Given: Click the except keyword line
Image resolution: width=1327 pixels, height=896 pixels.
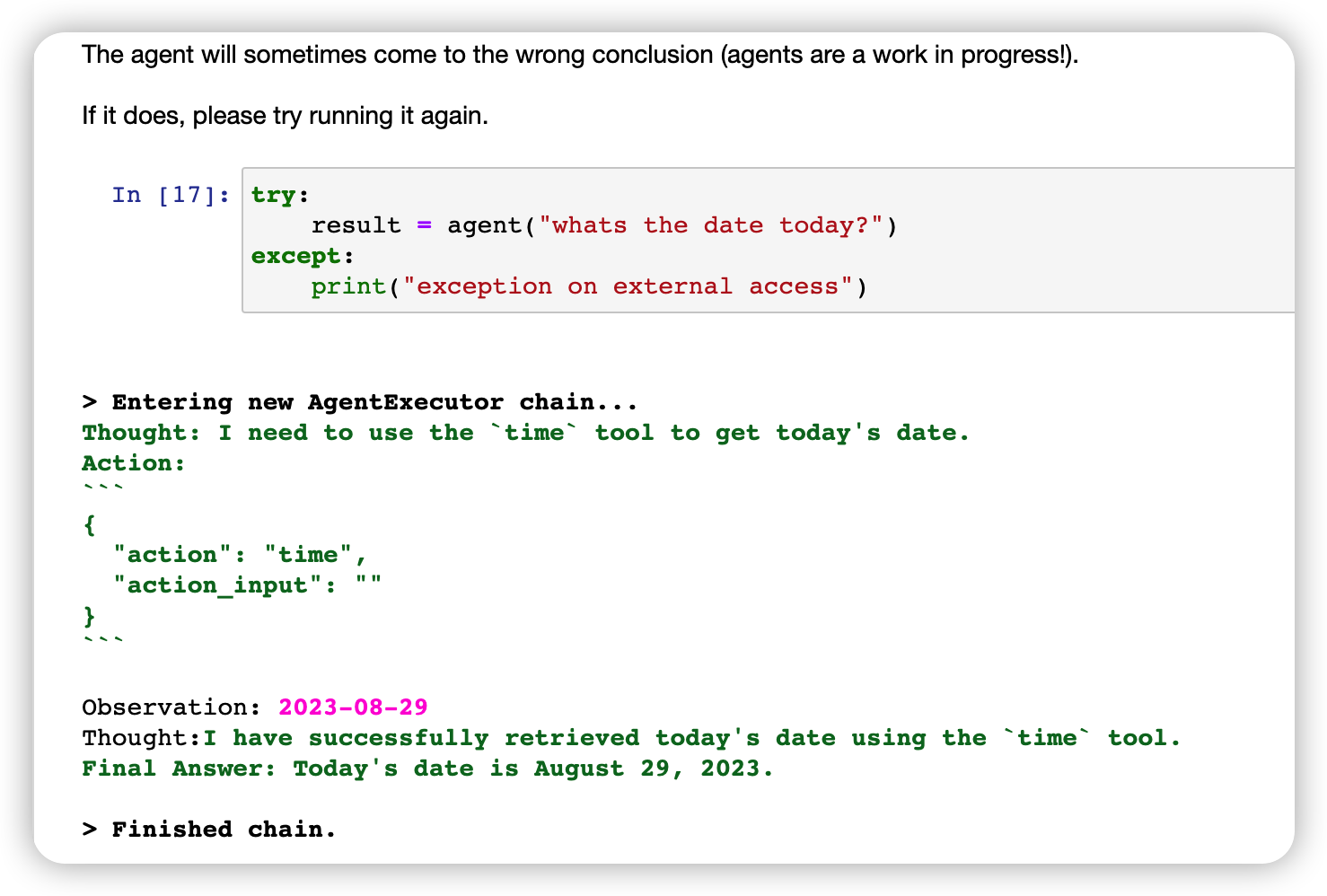Looking at the screenshot, I should (x=303, y=256).
